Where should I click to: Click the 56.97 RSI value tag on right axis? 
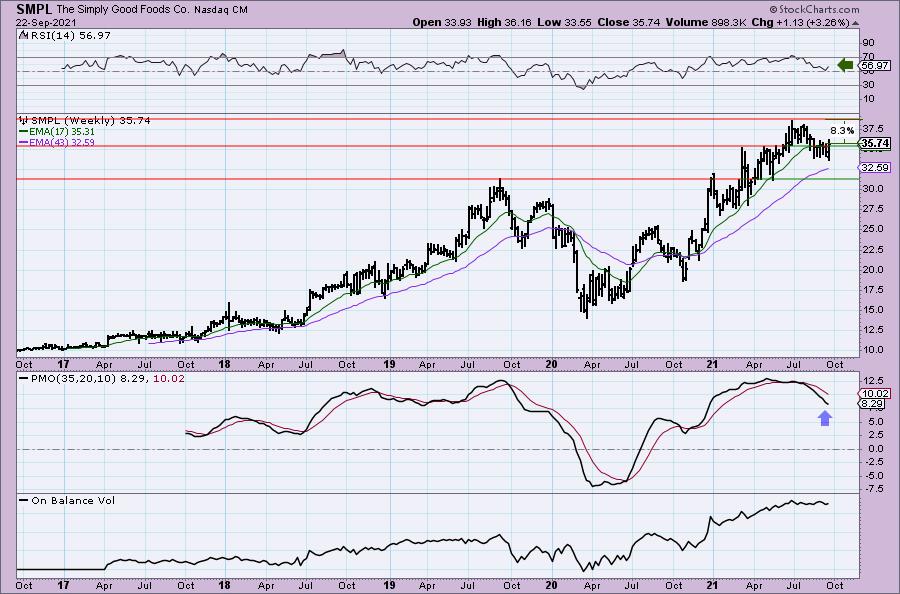point(874,65)
